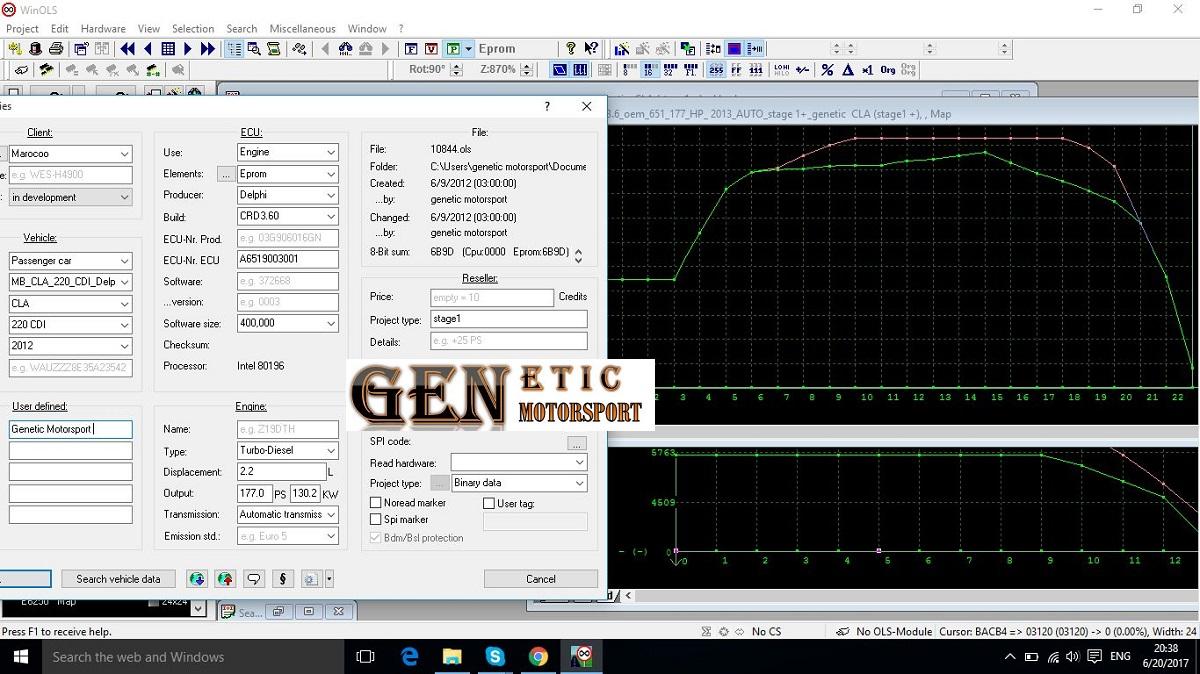Image resolution: width=1200 pixels, height=674 pixels.
Task: Click the Displacement input field
Action: point(281,472)
